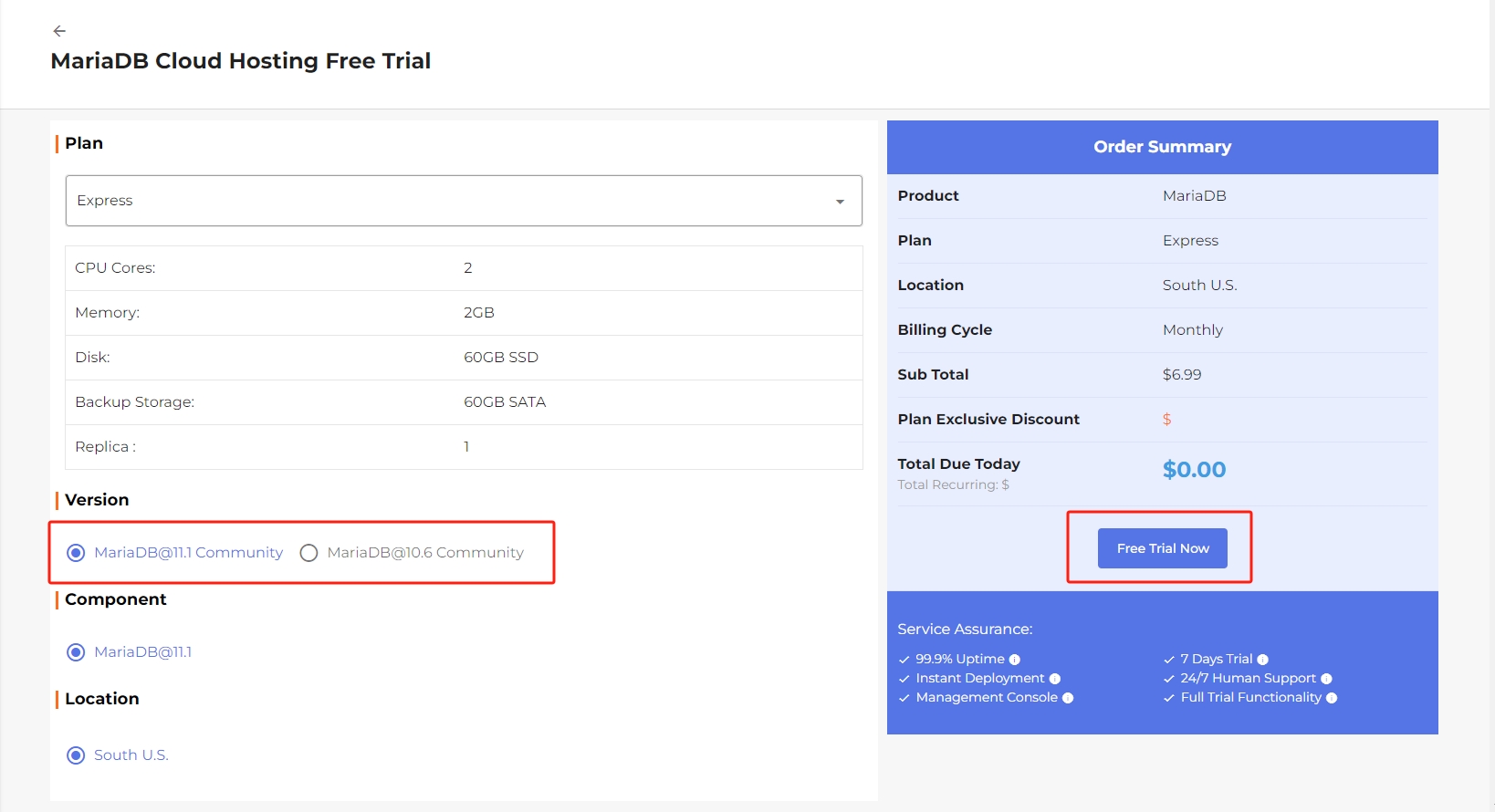The image size is (1495, 812).
Task: Click the CPU Cores label
Action: [115, 268]
